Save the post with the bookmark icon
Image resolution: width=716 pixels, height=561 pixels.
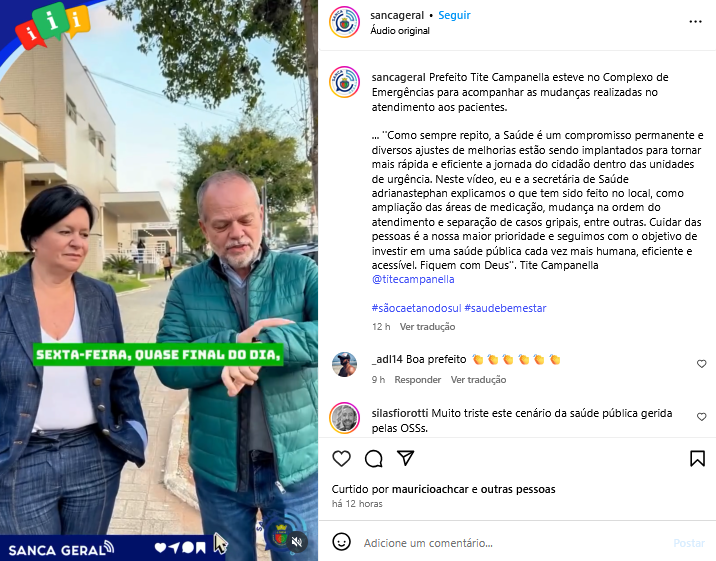click(x=697, y=458)
